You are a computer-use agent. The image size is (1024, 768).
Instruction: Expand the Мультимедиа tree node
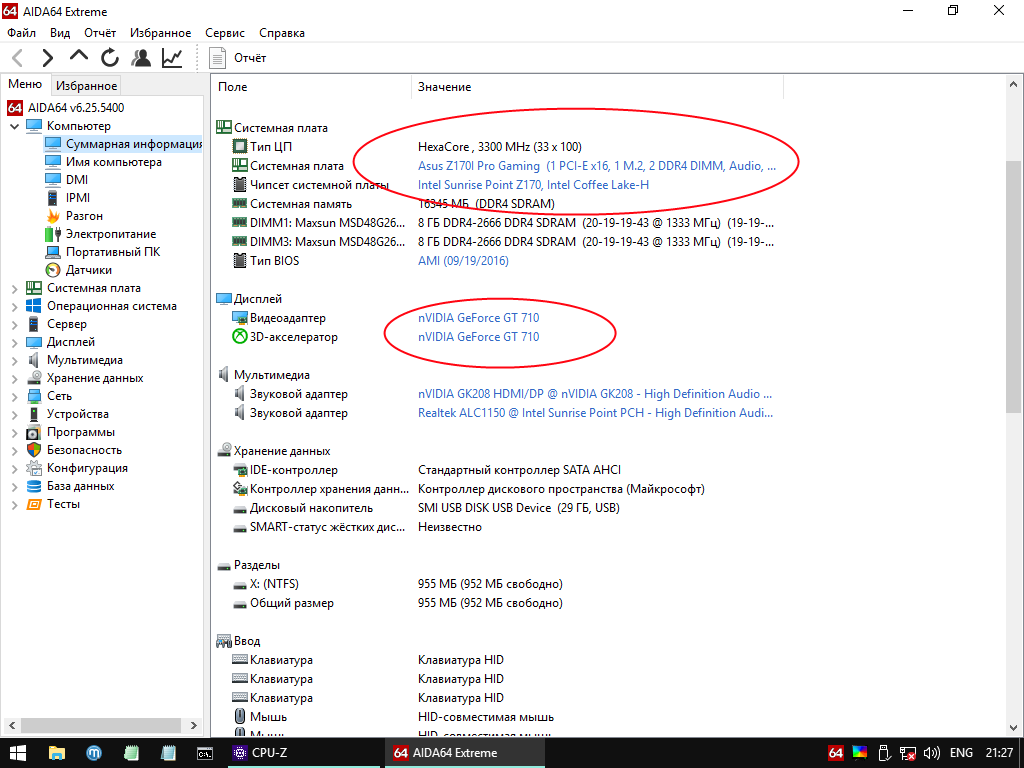(14, 360)
